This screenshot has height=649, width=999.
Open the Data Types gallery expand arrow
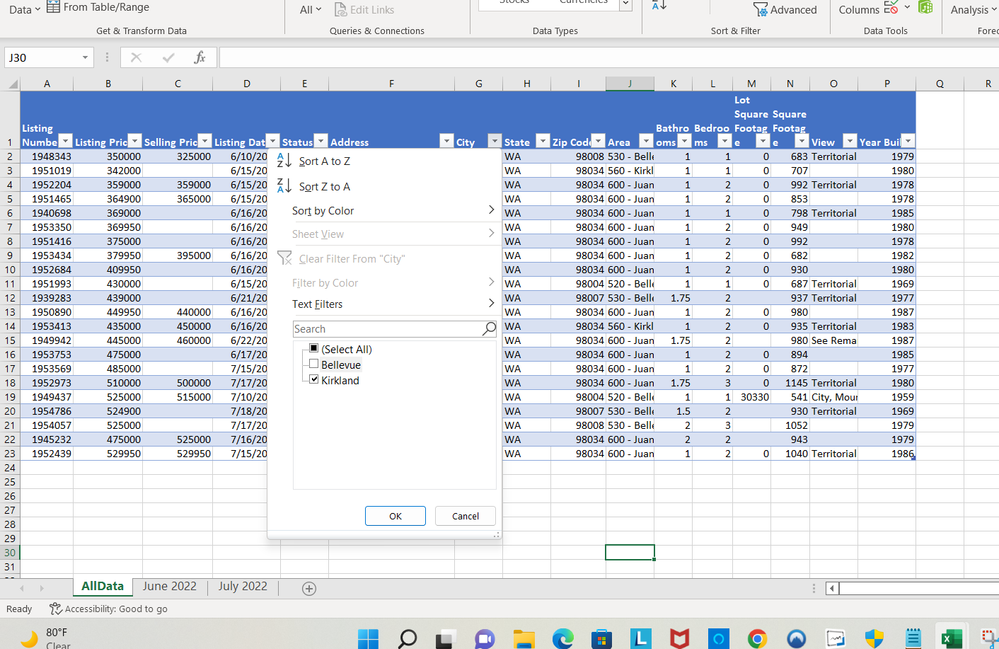click(626, 4)
